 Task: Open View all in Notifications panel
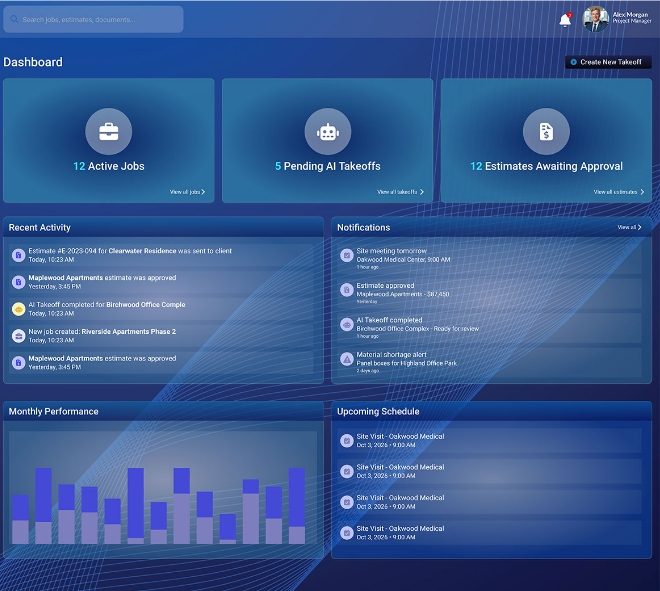[x=629, y=227]
